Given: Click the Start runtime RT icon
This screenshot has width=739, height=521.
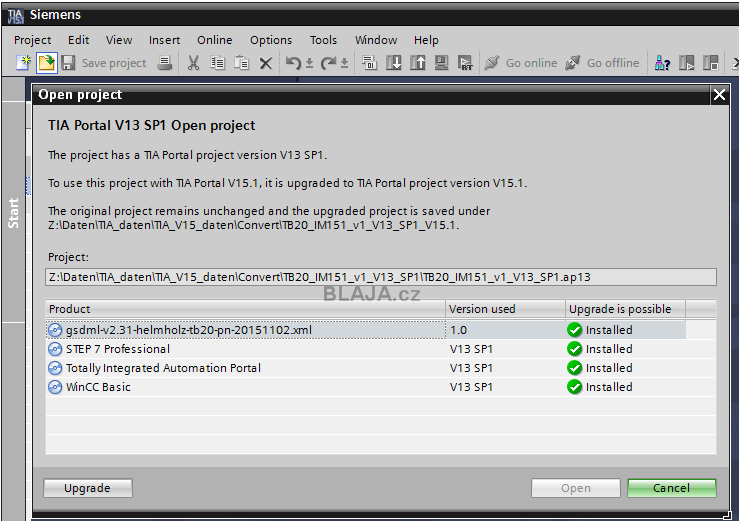Looking at the screenshot, I should (465, 63).
